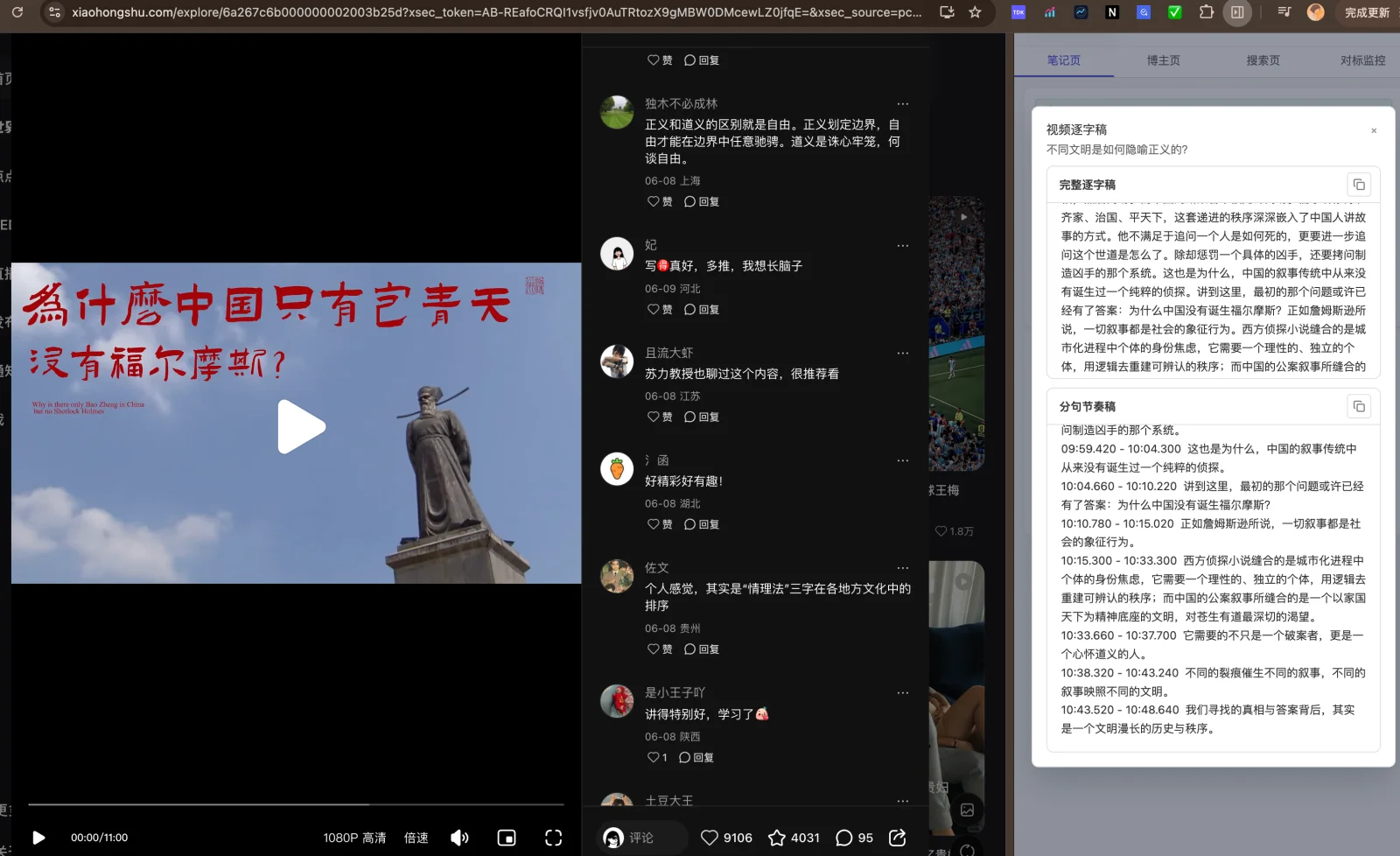Viewport: 1400px width, 856px height.
Task: Close the 视频逐字稿 panel
Action: click(x=1374, y=130)
